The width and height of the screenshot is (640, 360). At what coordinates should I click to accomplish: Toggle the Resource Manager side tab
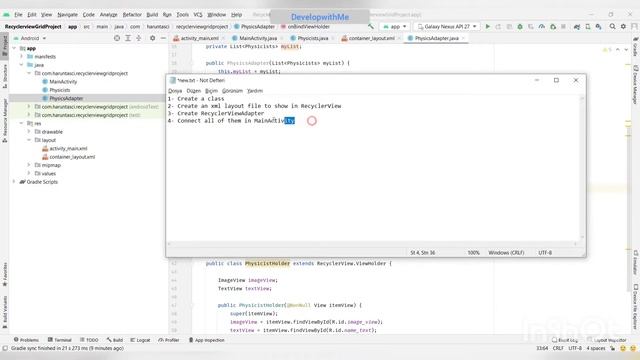tap(5, 120)
